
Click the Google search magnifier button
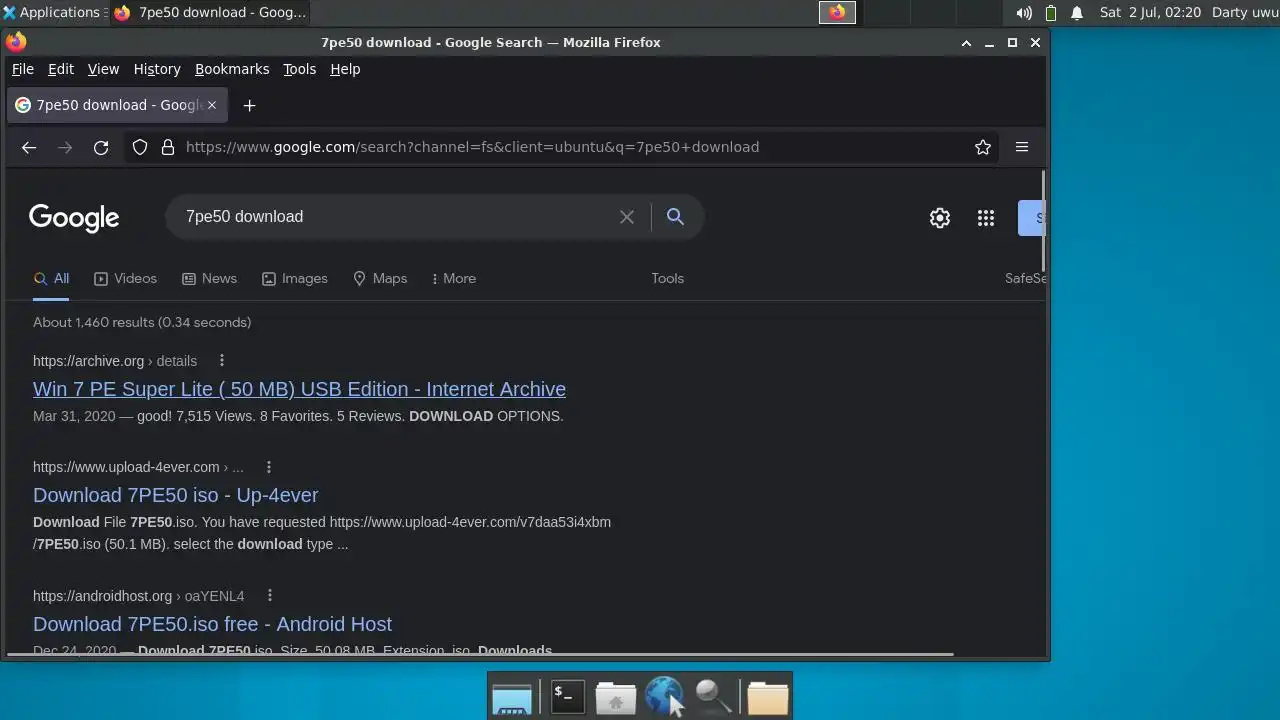coord(676,217)
